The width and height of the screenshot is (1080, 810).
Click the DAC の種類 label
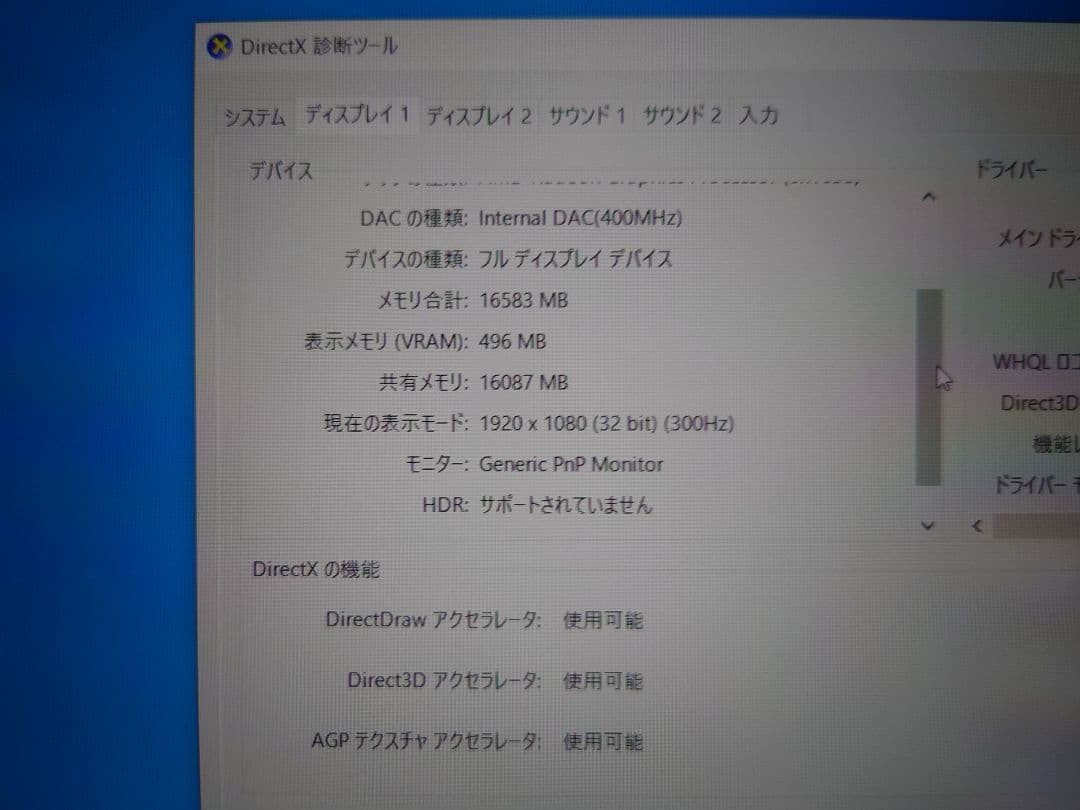point(414,218)
